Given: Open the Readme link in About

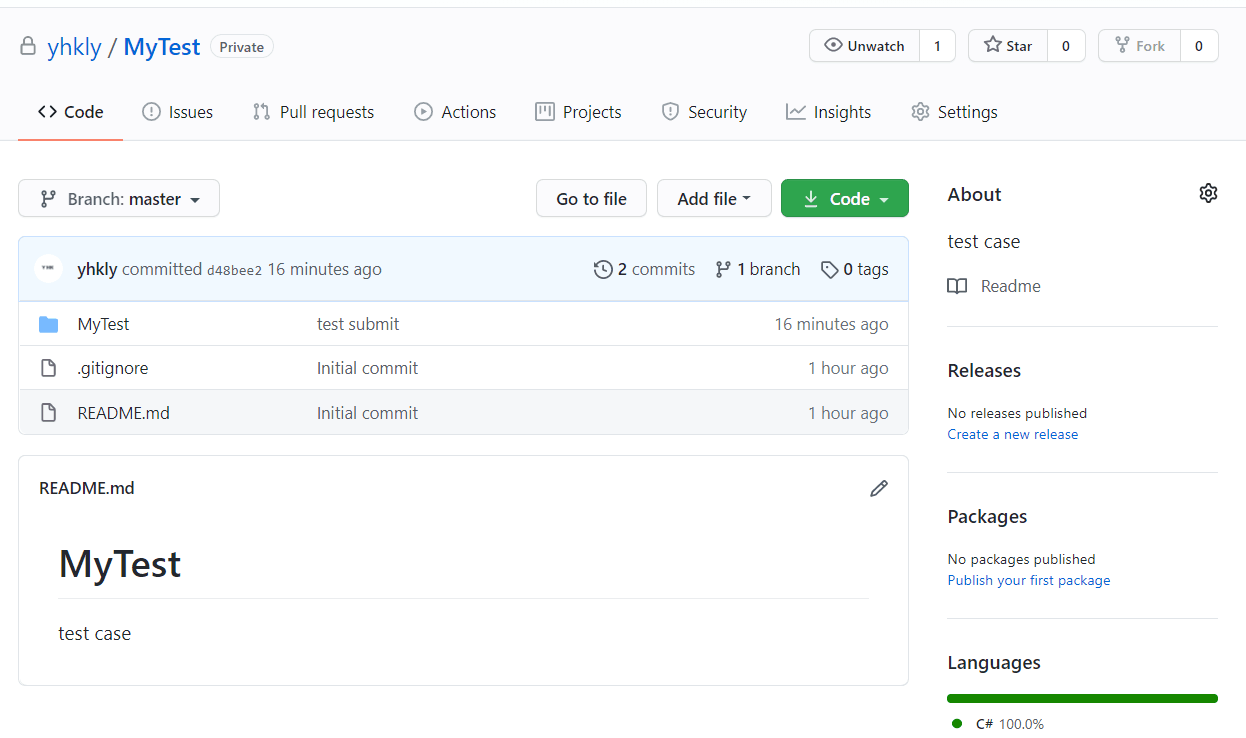Looking at the screenshot, I should (x=994, y=286).
